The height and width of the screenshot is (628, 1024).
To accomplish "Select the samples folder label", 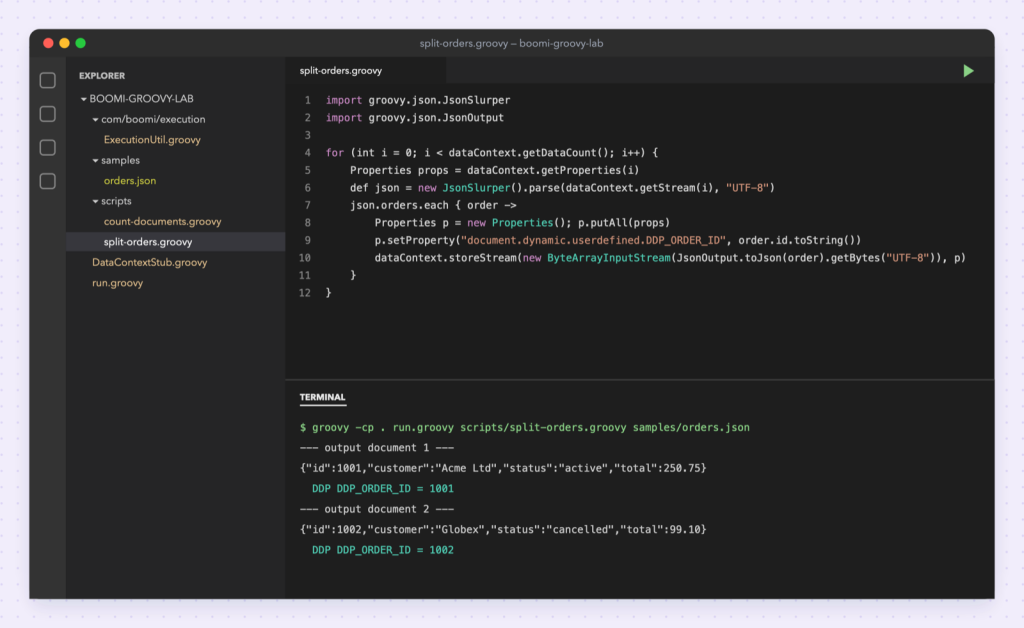I will coord(120,160).
